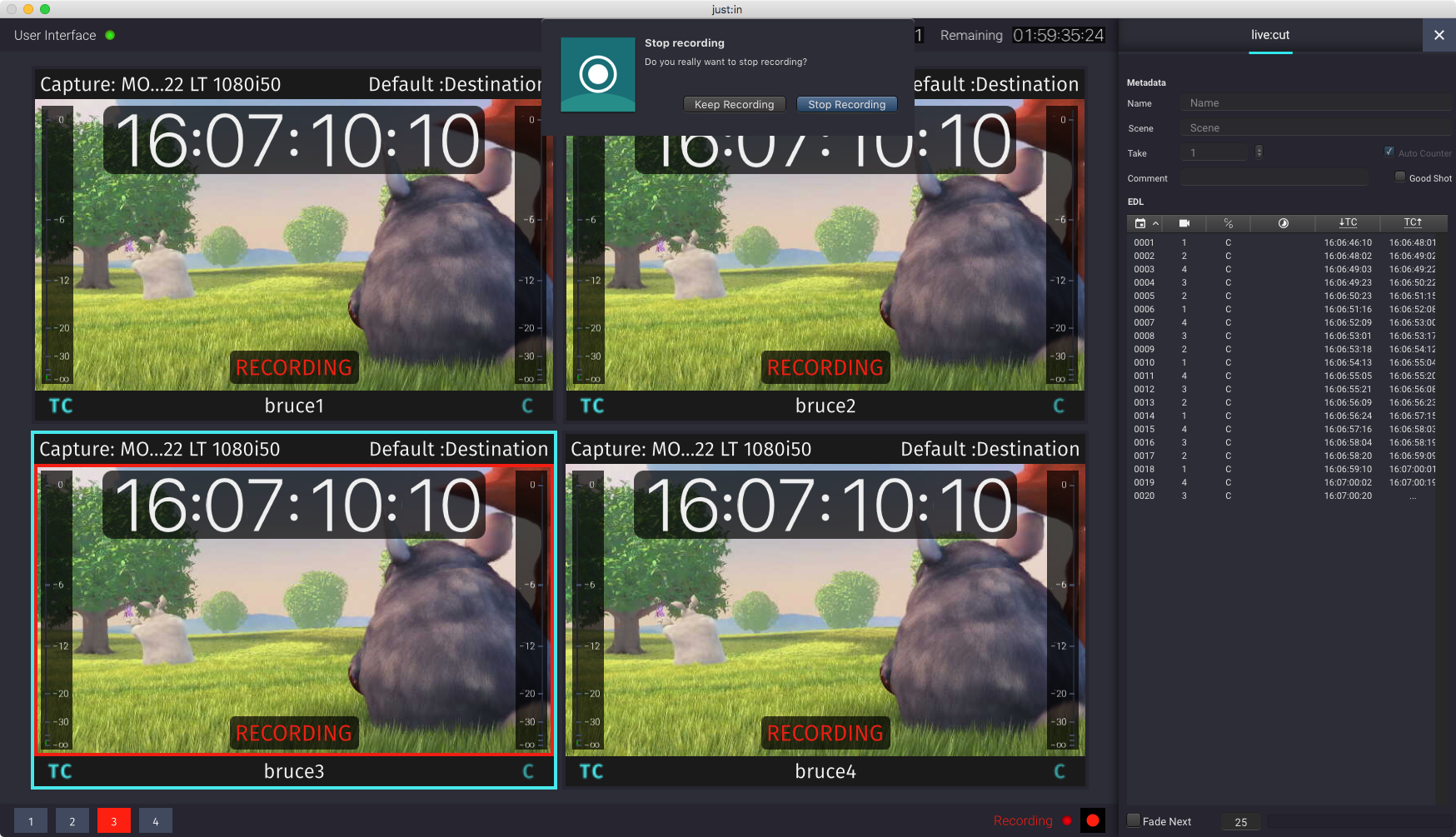Click the TC in column header
The image size is (1456, 837).
click(1348, 223)
